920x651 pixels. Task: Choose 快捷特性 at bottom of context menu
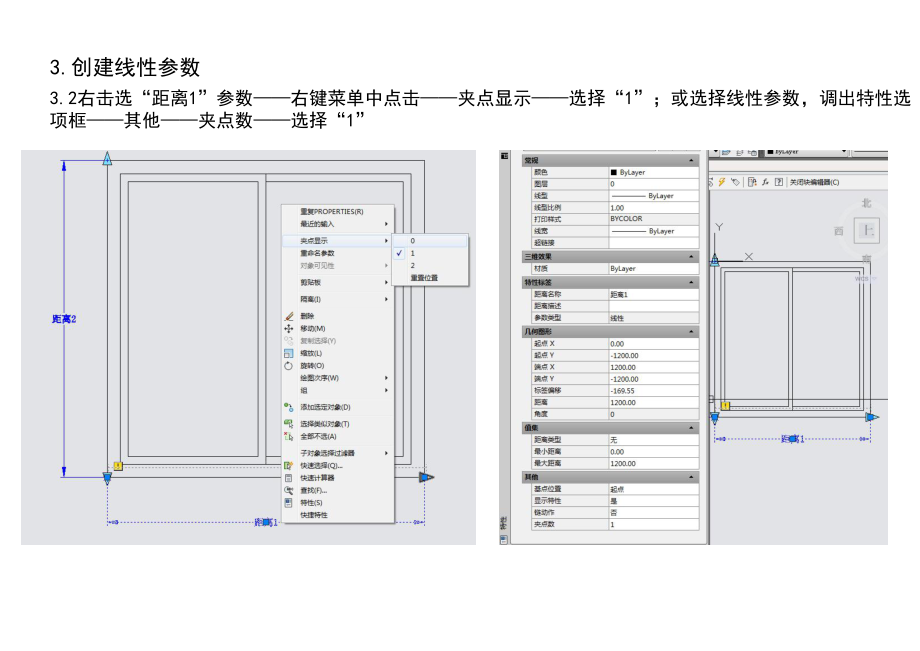pyautogui.click(x=337, y=515)
